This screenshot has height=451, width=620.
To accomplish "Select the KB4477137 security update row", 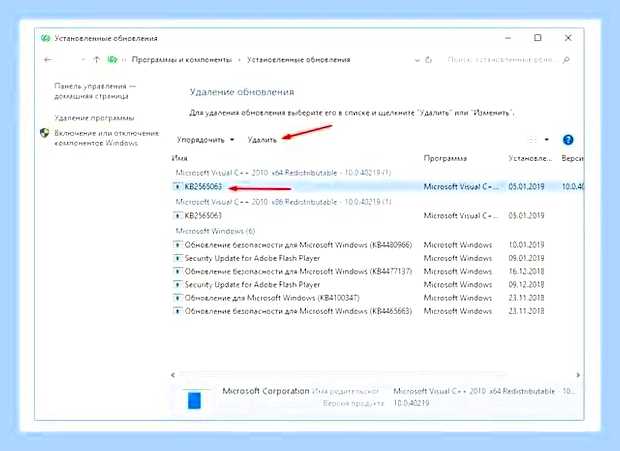I will pos(378,272).
